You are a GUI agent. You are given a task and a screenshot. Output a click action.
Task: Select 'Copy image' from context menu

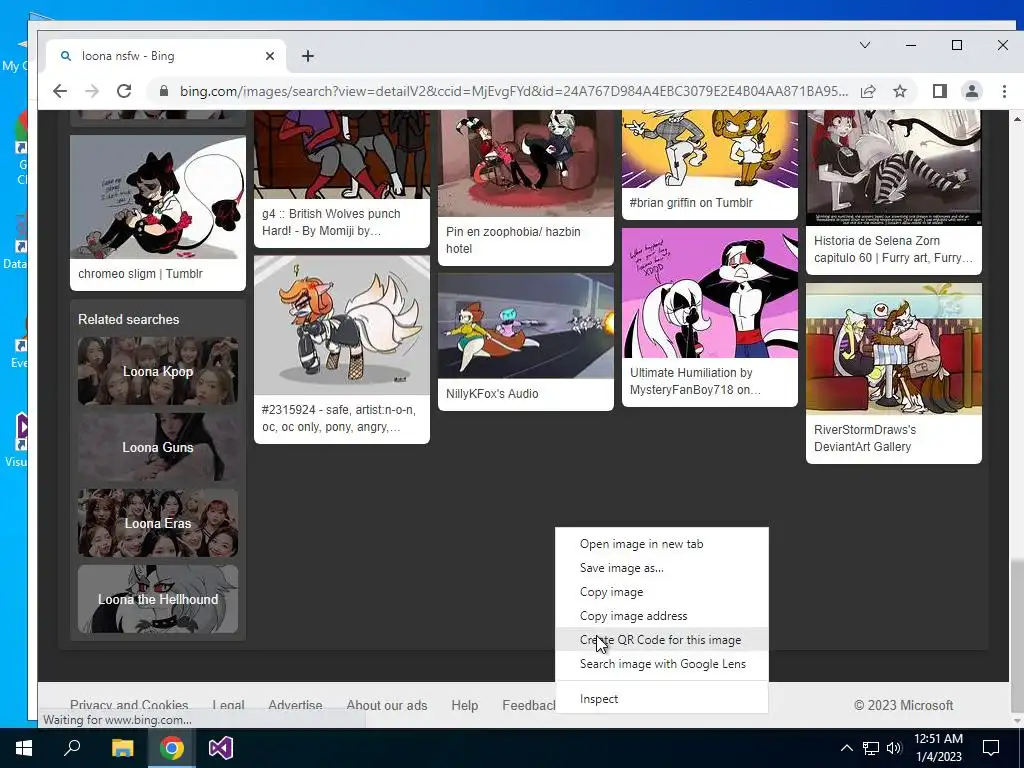tap(662, 592)
